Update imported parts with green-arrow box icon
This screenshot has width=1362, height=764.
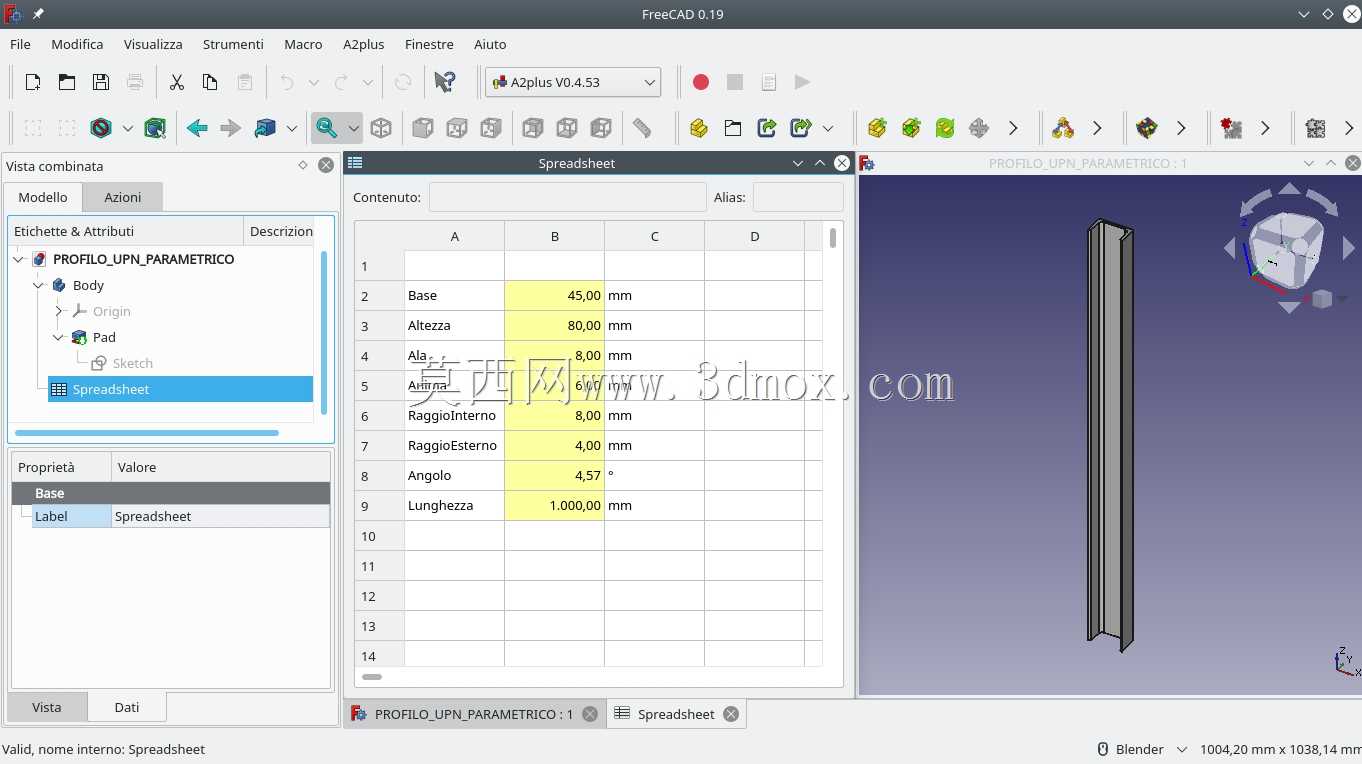[x=767, y=128]
